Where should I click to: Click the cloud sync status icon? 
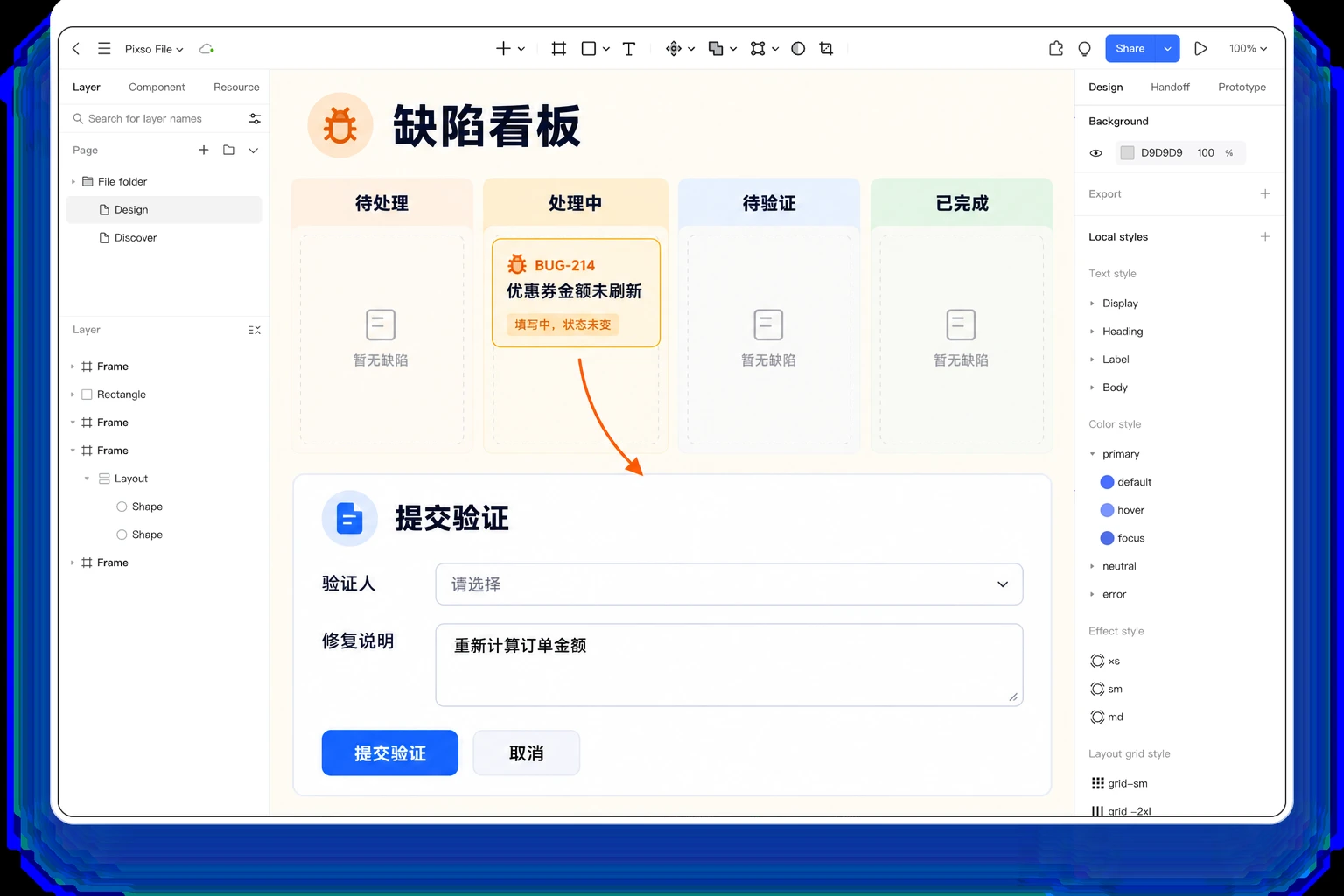click(x=206, y=49)
